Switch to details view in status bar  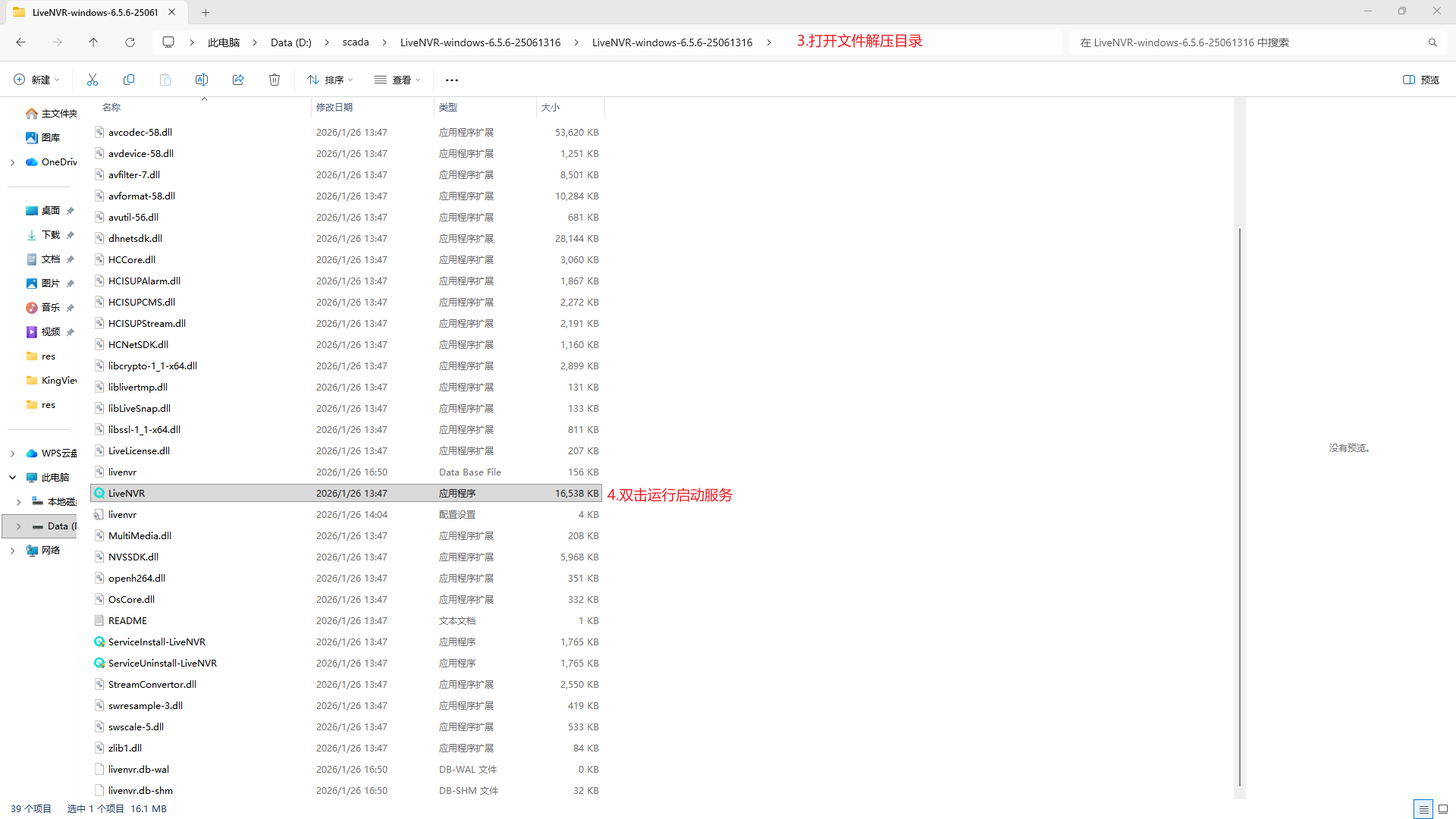tap(1423, 809)
